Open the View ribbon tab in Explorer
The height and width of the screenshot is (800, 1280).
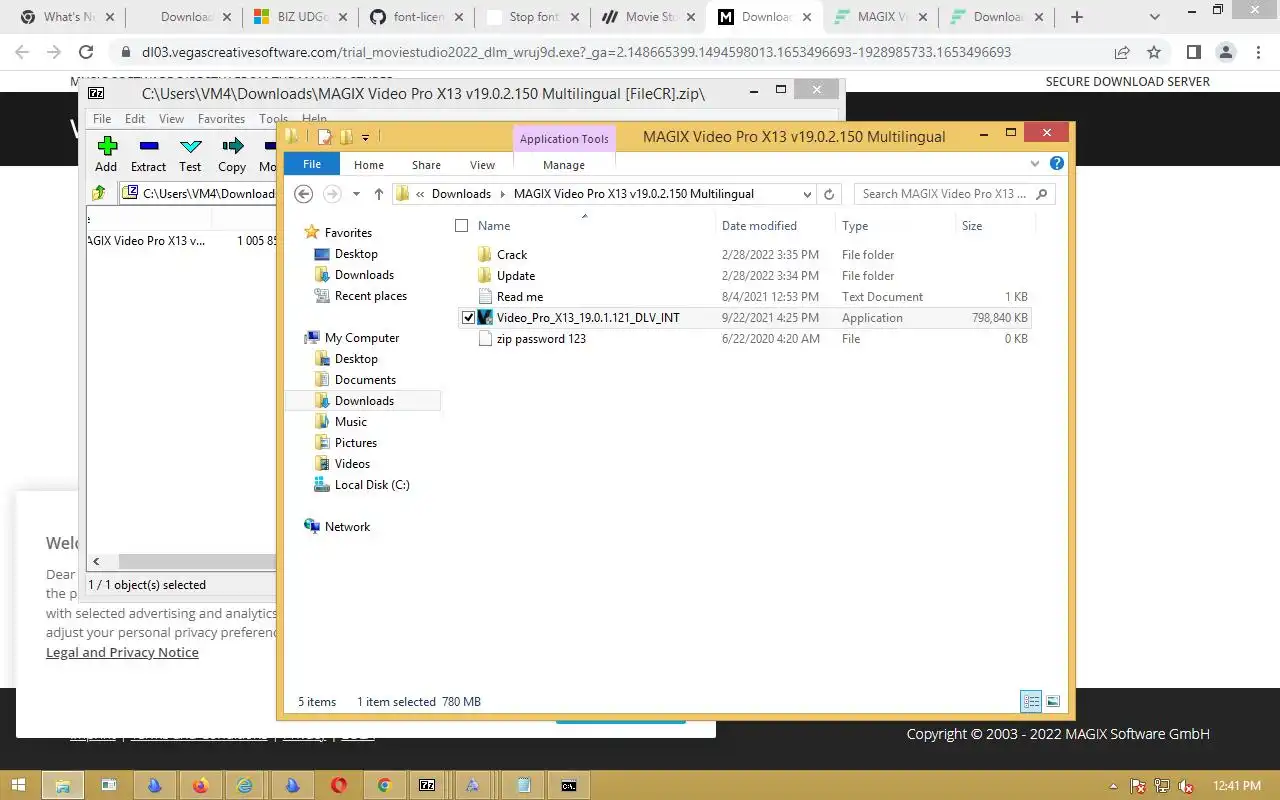pos(483,164)
